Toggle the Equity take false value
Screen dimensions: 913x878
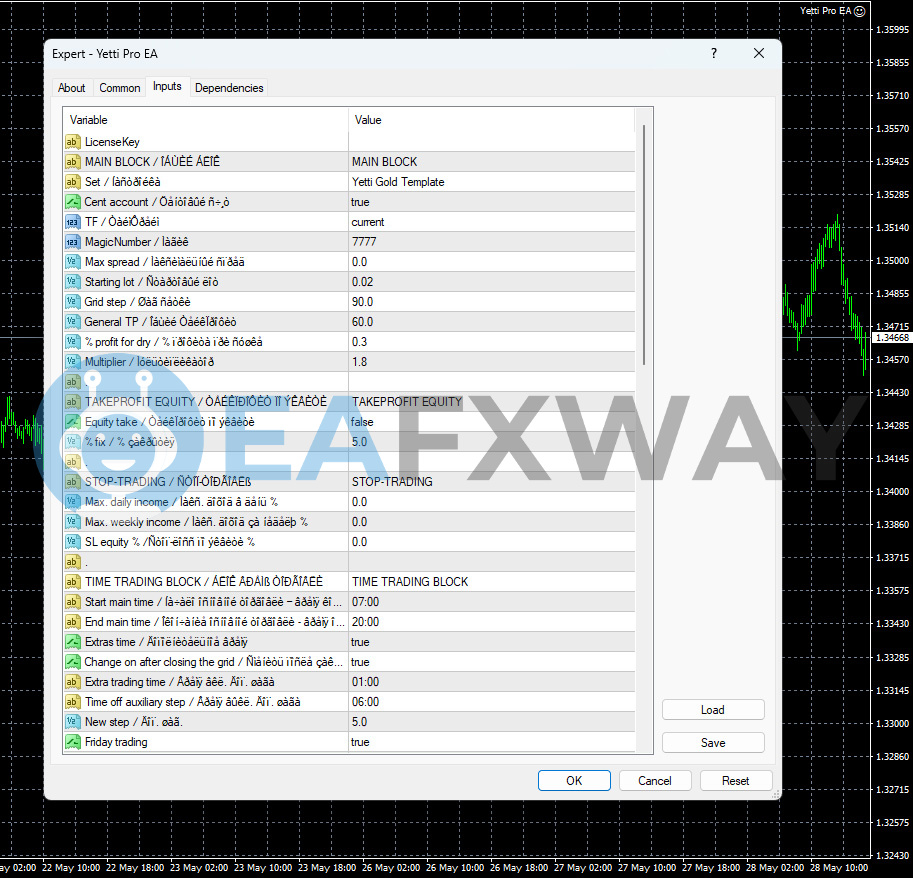(492, 422)
